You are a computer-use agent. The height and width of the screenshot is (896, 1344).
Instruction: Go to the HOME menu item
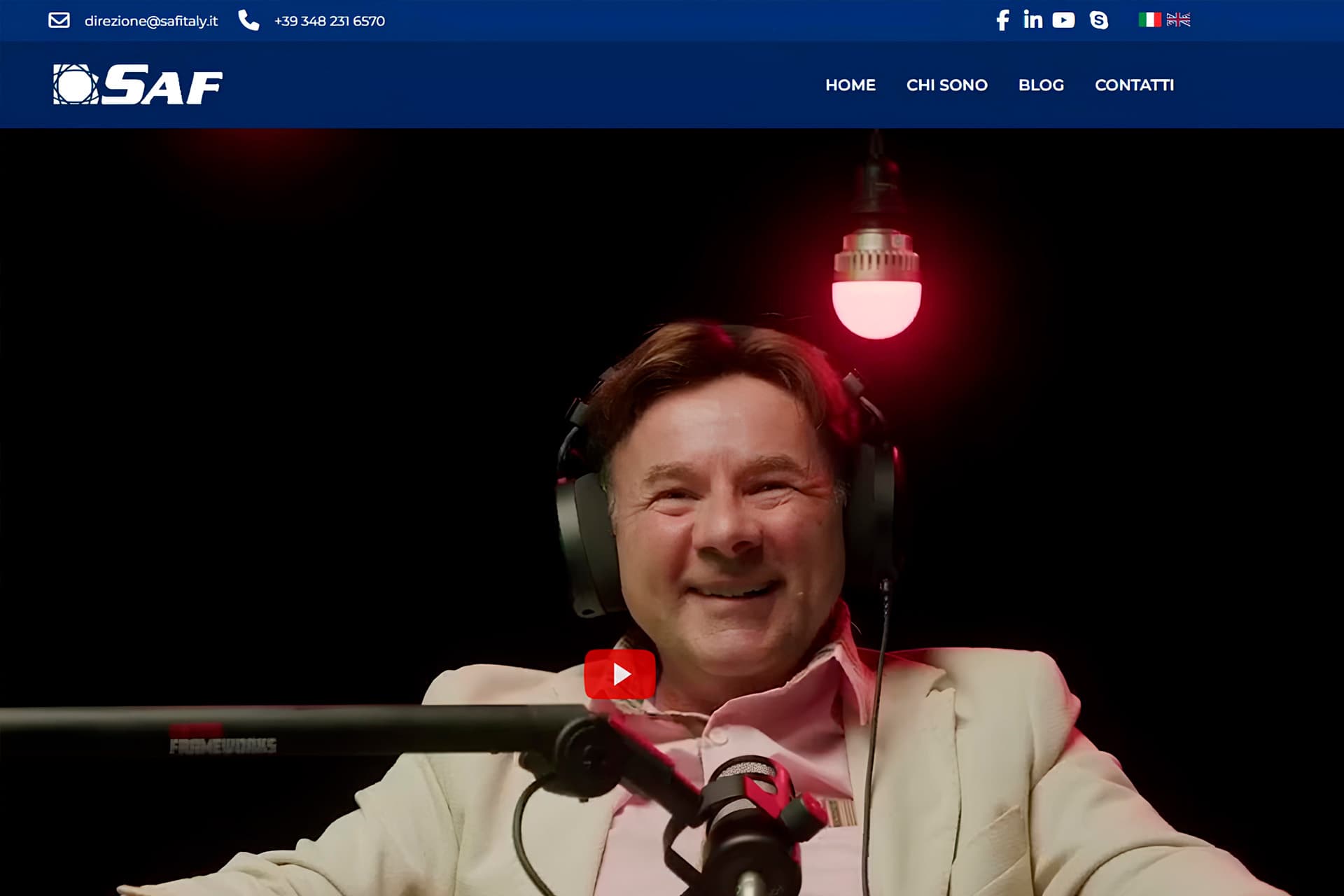pos(850,85)
